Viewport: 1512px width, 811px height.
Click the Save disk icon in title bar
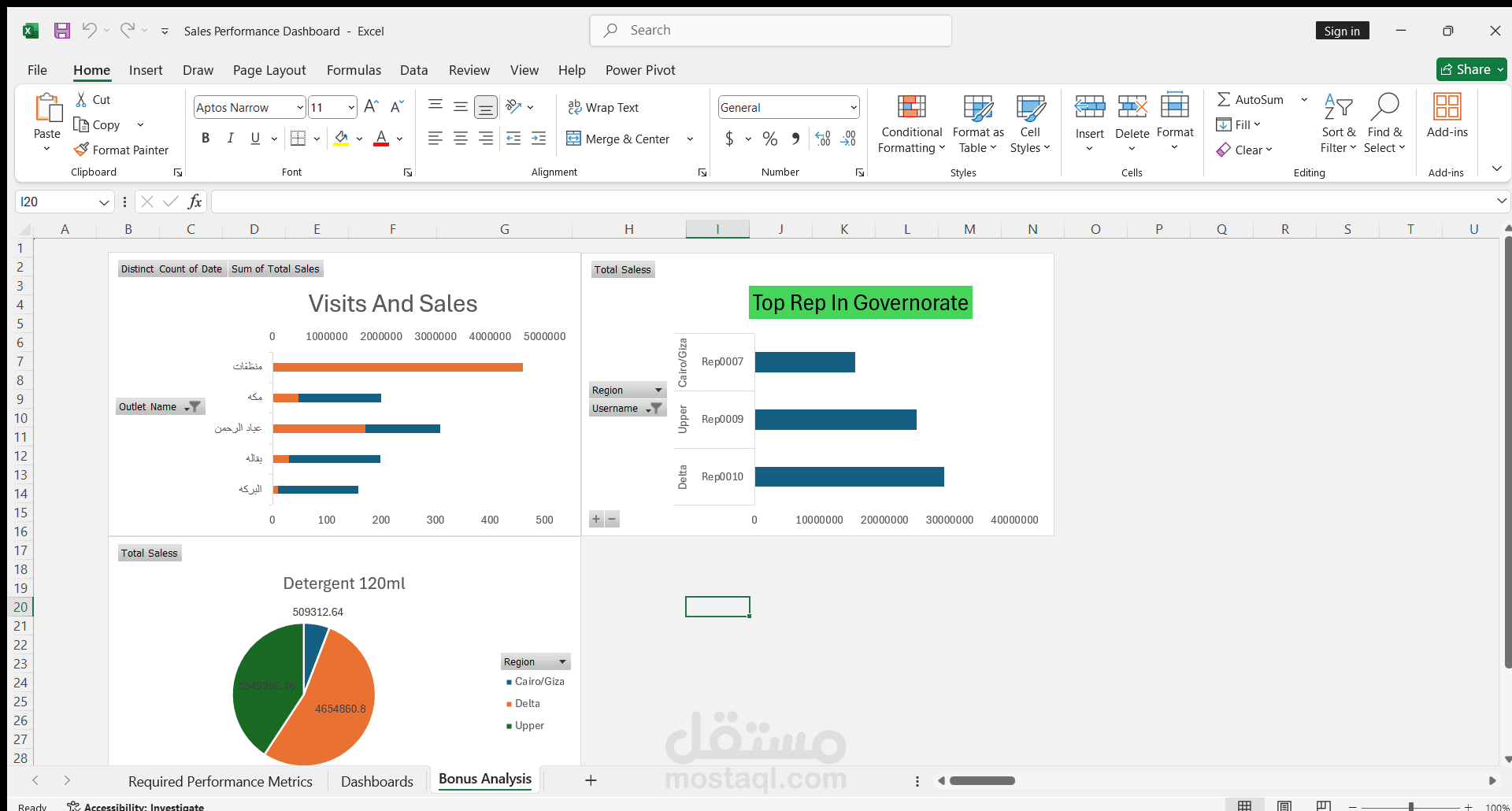tap(62, 31)
